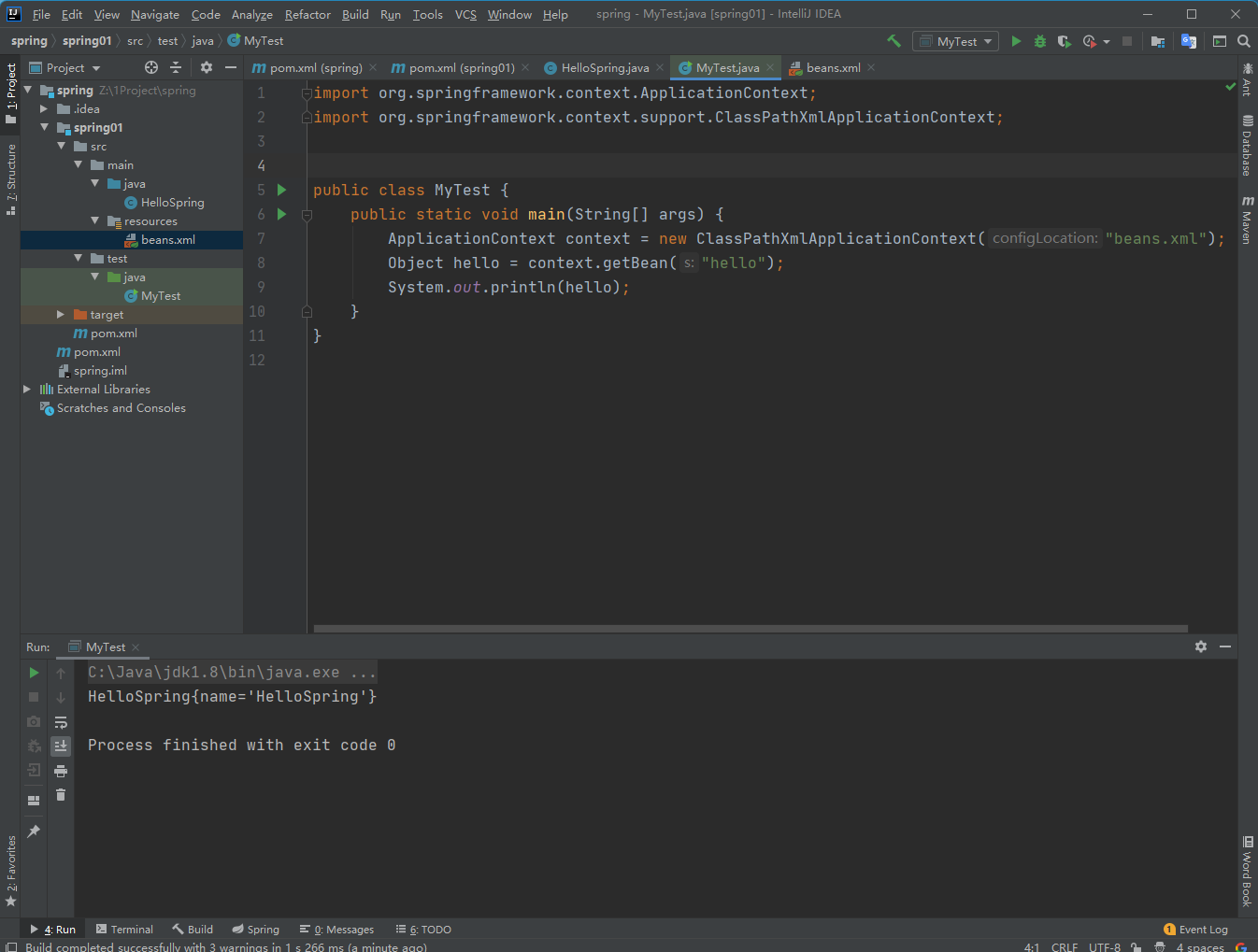This screenshot has width=1258, height=952.
Task: Move up the stack trace with the up arrow
Action: (x=61, y=673)
